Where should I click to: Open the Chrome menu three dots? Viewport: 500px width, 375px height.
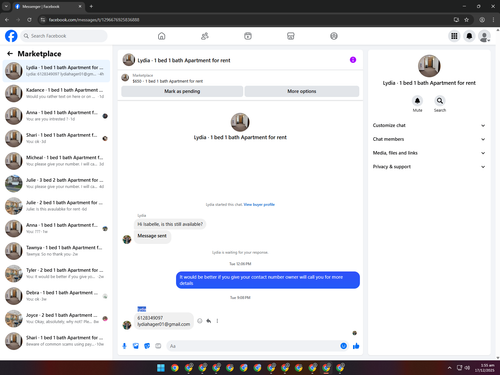coord(493,20)
